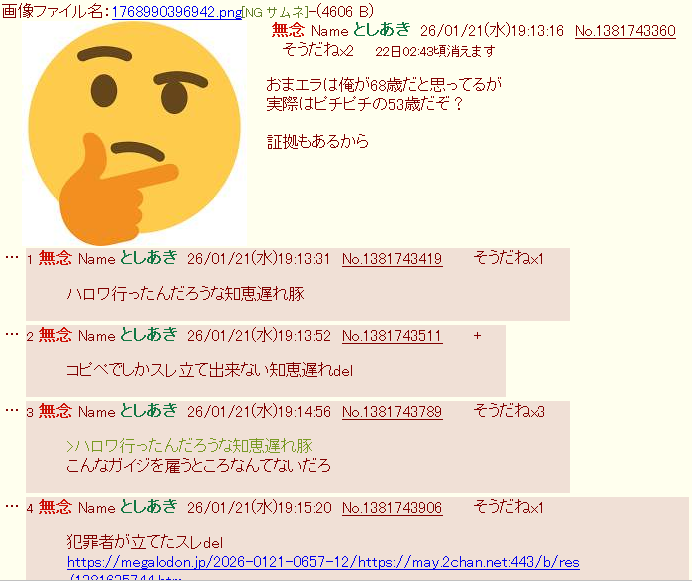Viewport: 692px width, 581px height.
Task: Open the megalodon.jp archive link
Action: 323,562
